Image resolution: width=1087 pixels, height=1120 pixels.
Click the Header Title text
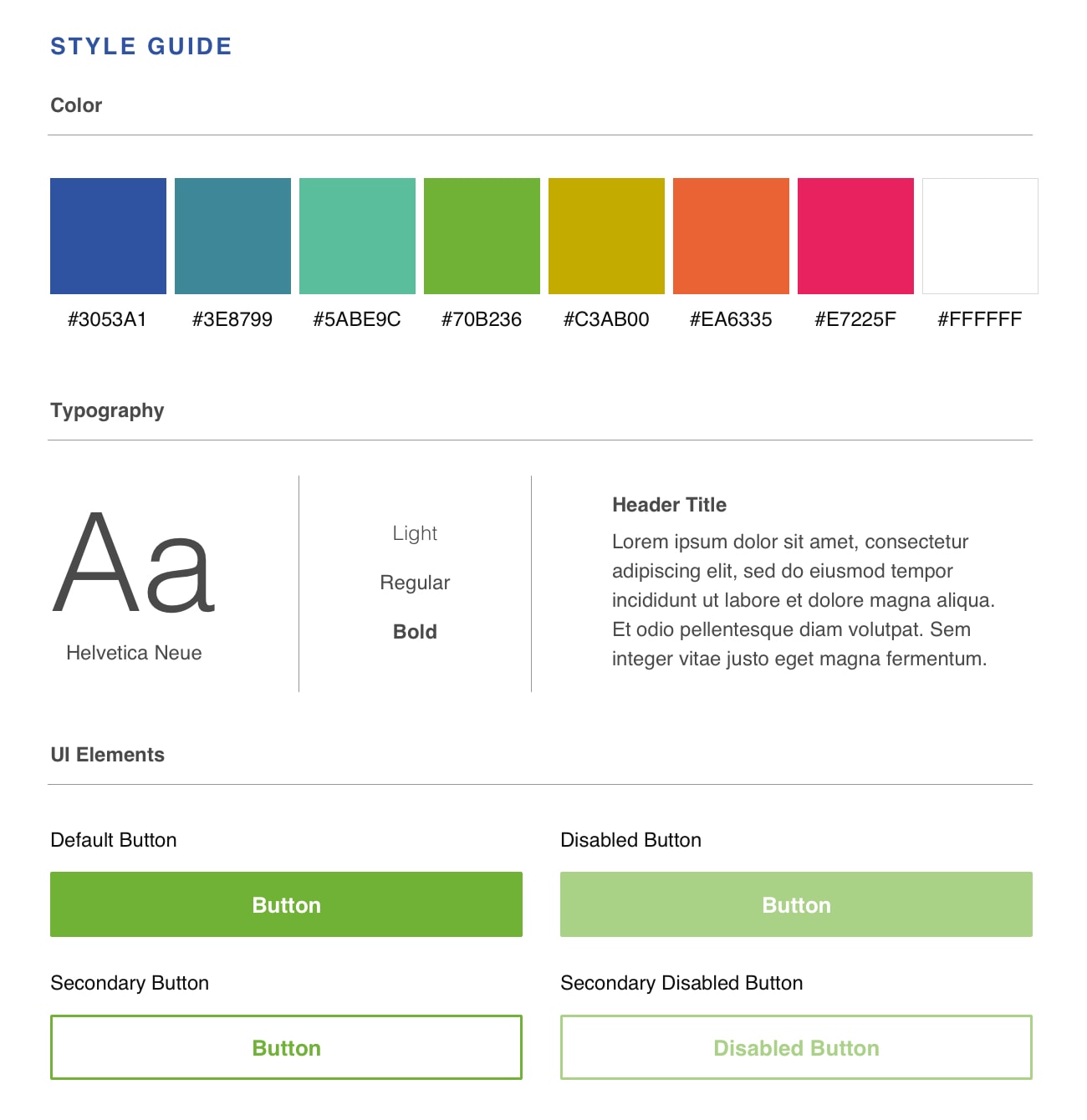[669, 505]
